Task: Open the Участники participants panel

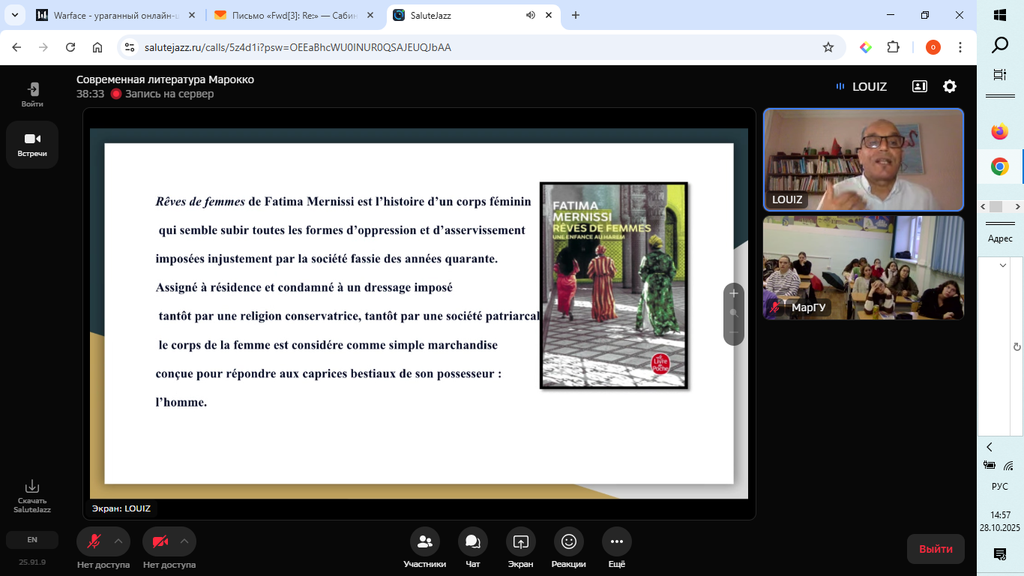Action: [x=424, y=542]
